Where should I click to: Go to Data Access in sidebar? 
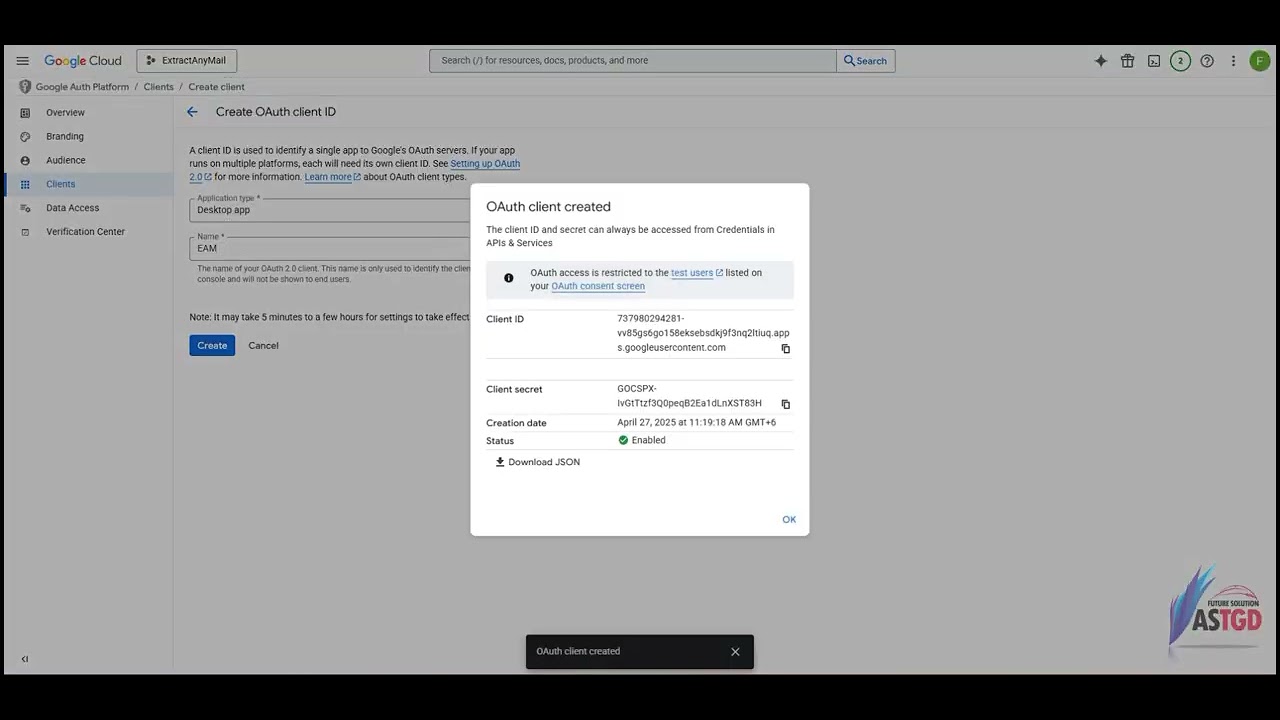point(72,208)
